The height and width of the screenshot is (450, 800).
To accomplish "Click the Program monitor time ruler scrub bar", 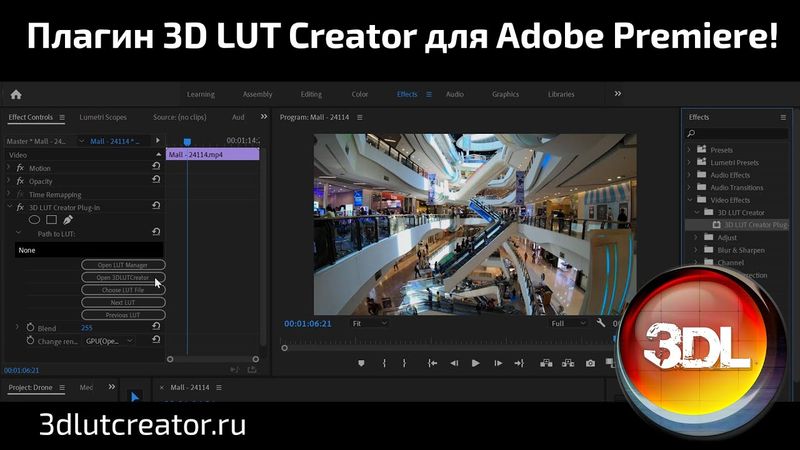I will tap(446, 342).
